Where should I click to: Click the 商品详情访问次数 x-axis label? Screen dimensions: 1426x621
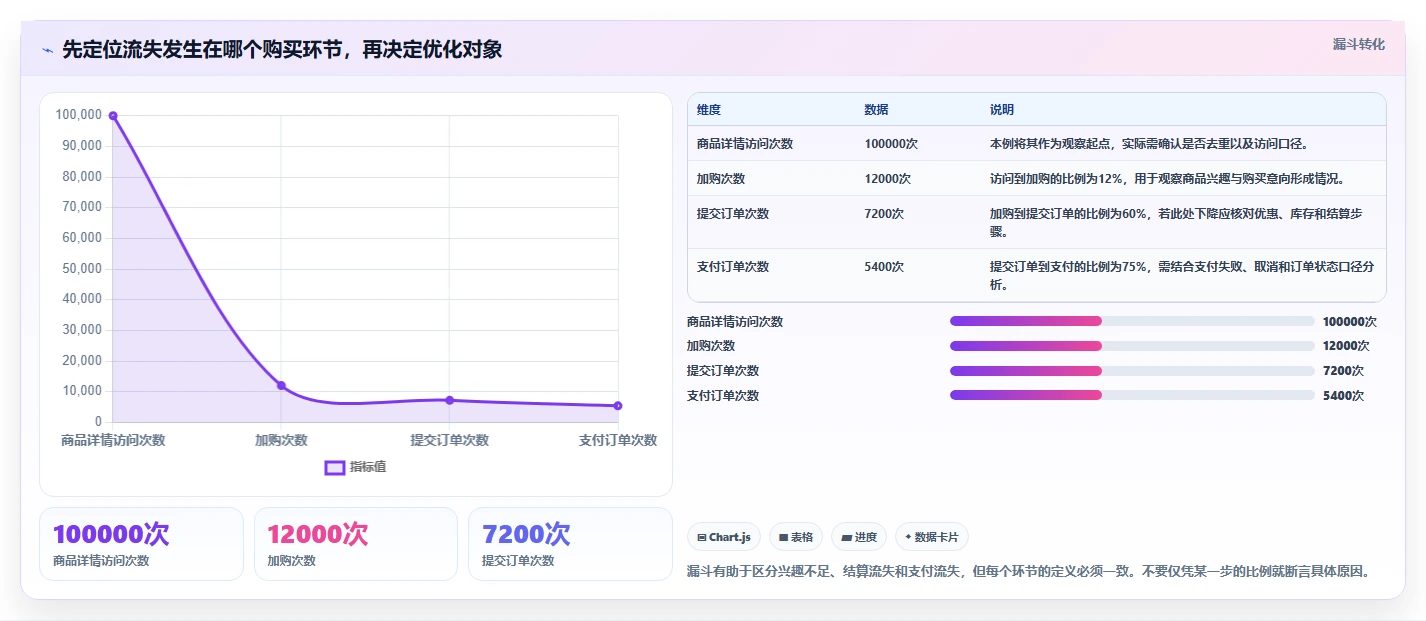pyautogui.click(x=113, y=440)
